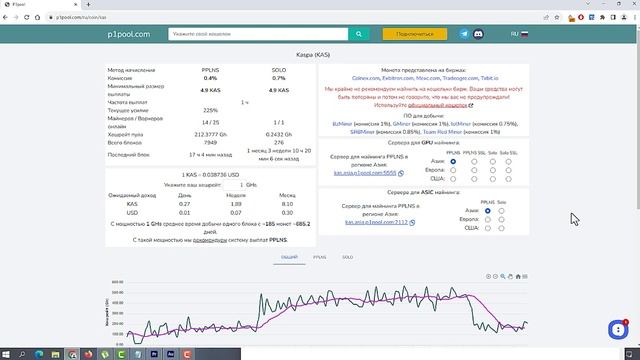This screenshot has height=360, width=640.
Task: Open Adobe Premiere Pro from taskbar
Action: point(154,354)
